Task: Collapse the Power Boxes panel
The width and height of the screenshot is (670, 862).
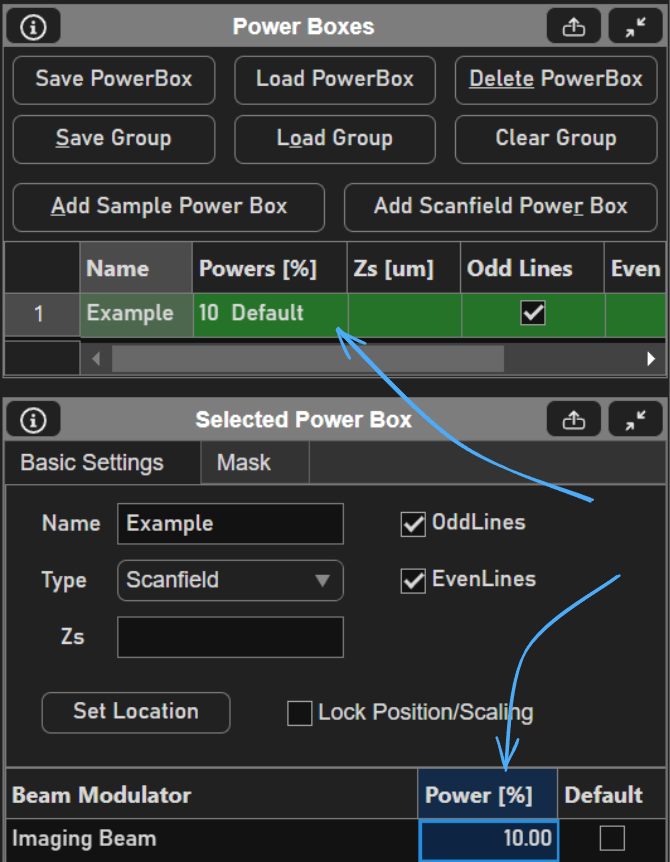Action: click(x=636, y=27)
